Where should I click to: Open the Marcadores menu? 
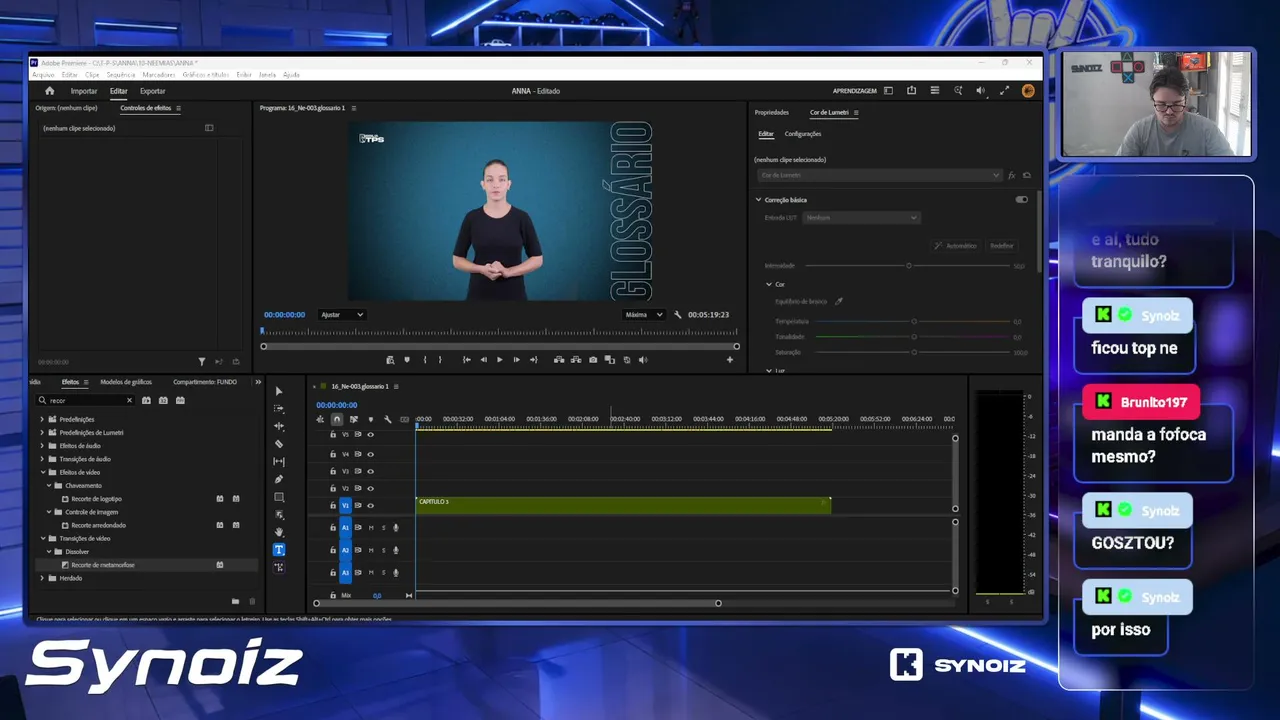pyautogui.click(x=159, y=75)
